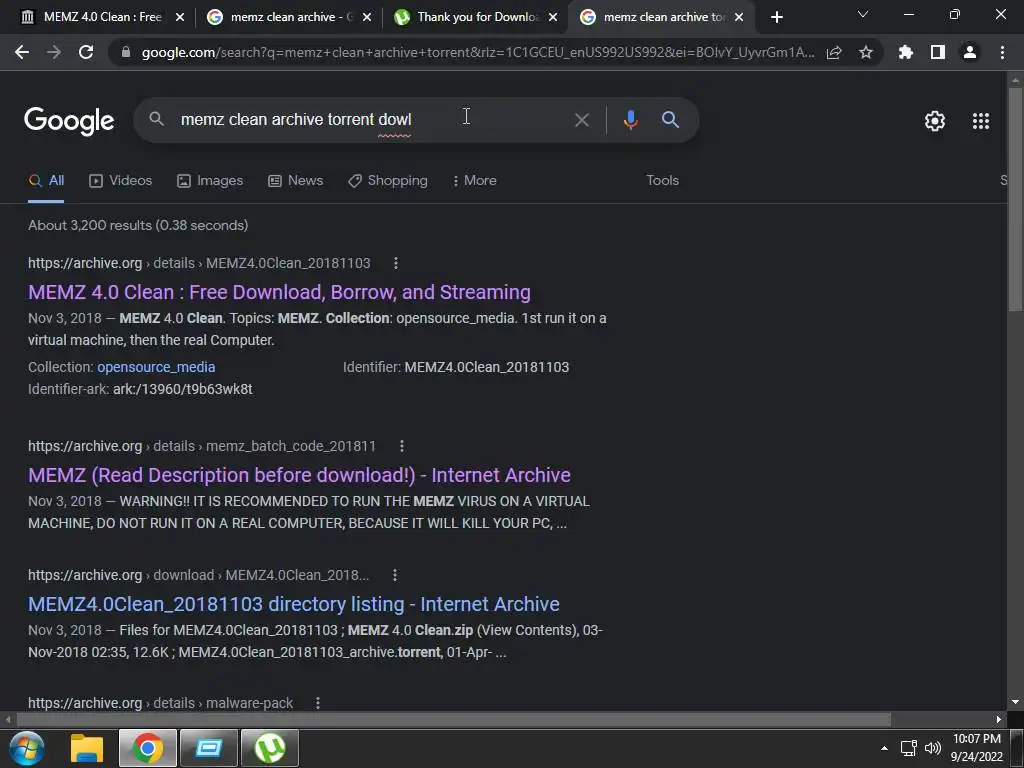This screenshot has height=768, width=1024.
Task: Click the 'About 3,200 results' text
Action: pos(138,225)
